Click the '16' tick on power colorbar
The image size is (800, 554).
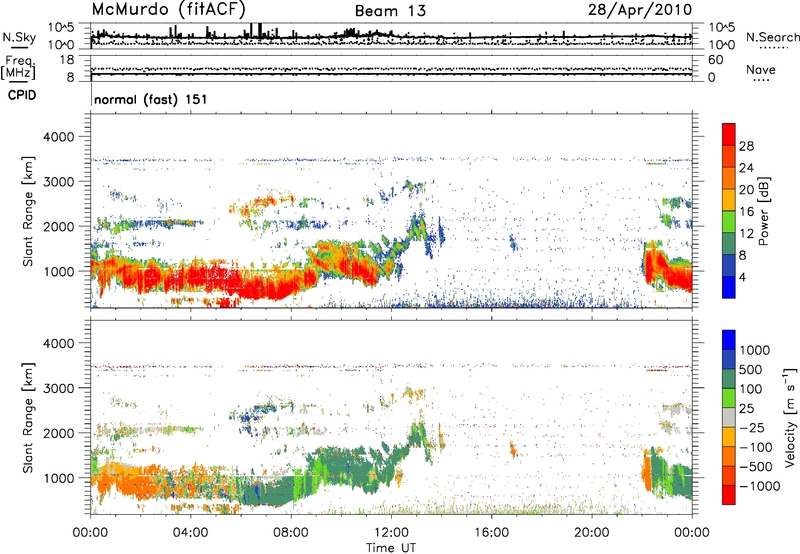tap(746, 212)
